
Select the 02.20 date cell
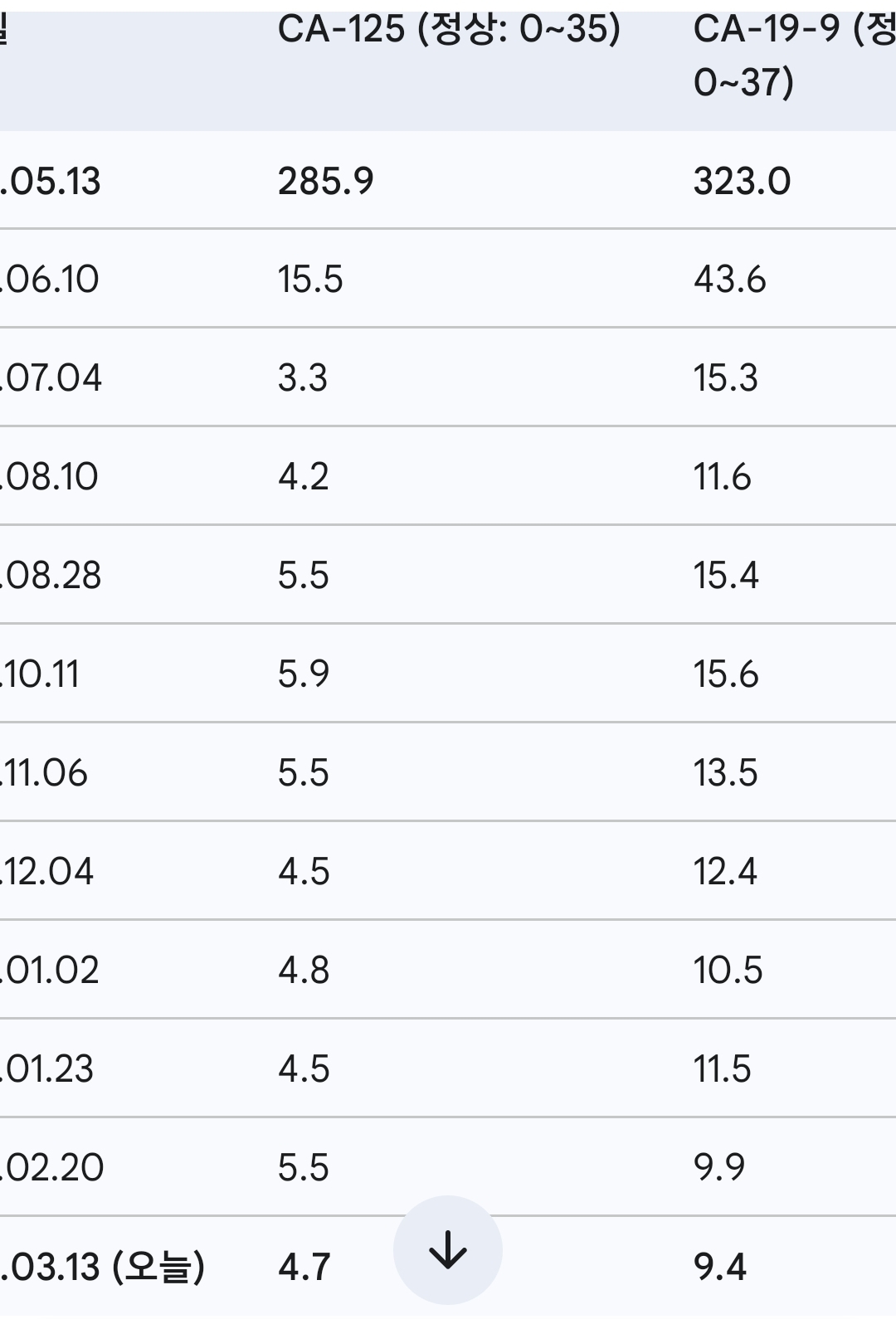click(52, 1168)
